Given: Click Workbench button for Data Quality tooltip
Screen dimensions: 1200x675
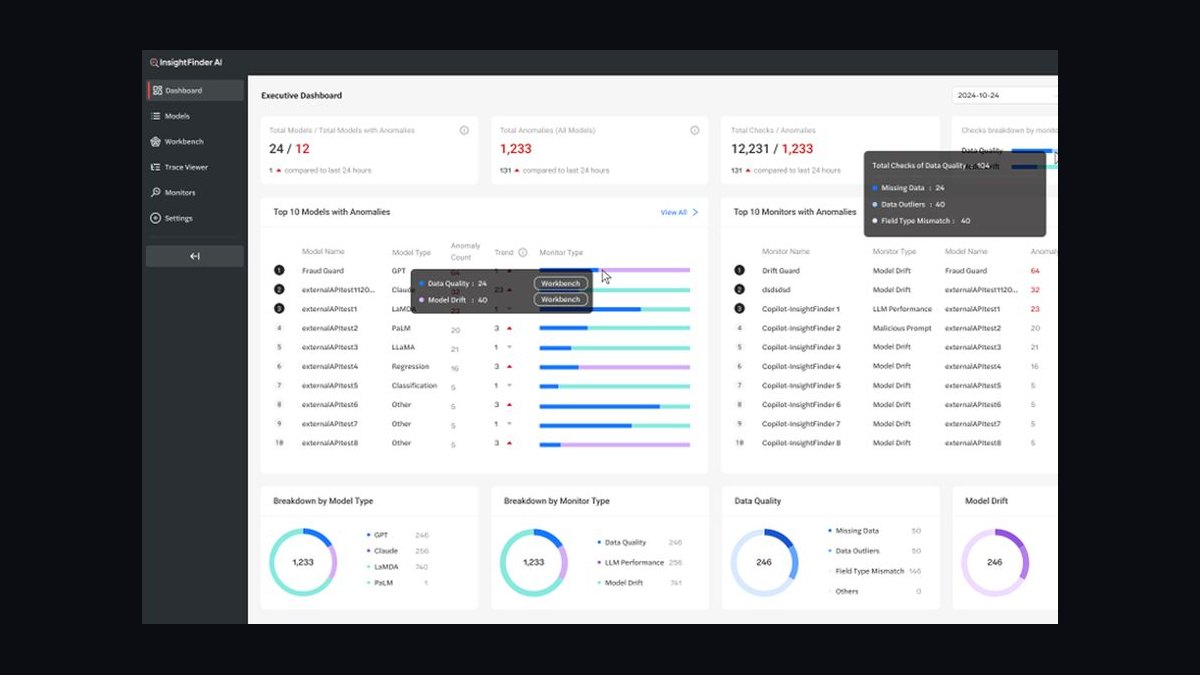Looking at the screenshot, I should [x=560, y=284].
